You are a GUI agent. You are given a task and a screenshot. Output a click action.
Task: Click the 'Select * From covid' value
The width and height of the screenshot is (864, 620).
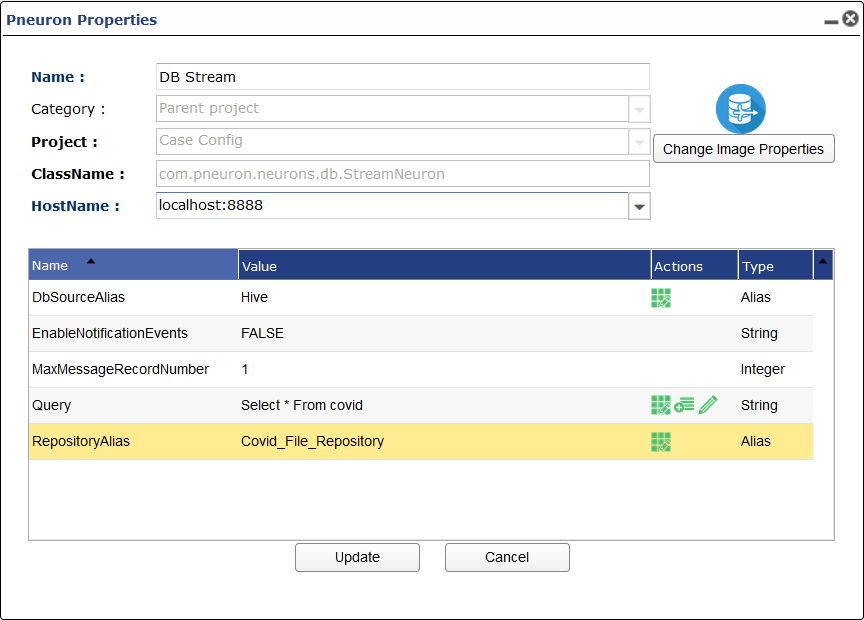301,406
